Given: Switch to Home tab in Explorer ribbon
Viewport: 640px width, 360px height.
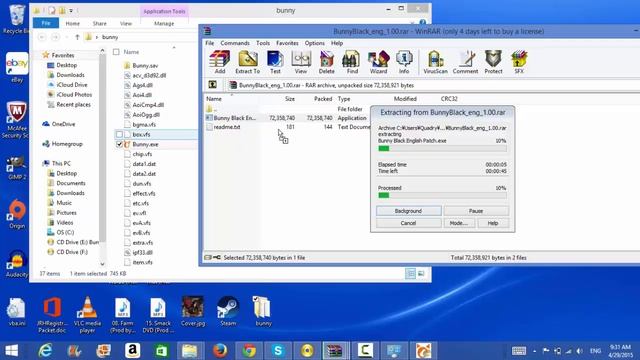Looking at the screenshot, I should coord(73,24).
